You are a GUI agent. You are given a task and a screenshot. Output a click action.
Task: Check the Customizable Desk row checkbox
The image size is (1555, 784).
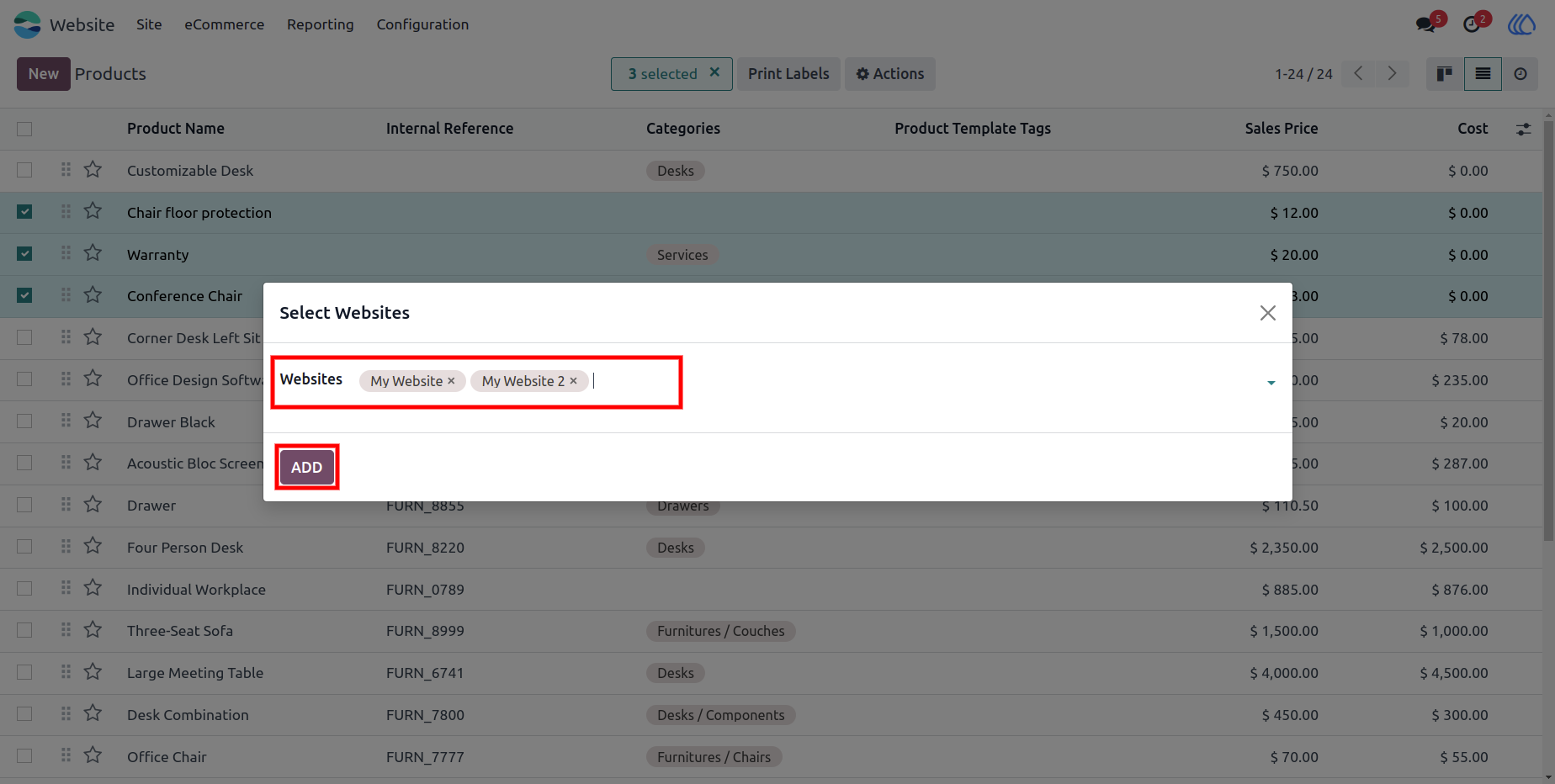tap(24, 170)
